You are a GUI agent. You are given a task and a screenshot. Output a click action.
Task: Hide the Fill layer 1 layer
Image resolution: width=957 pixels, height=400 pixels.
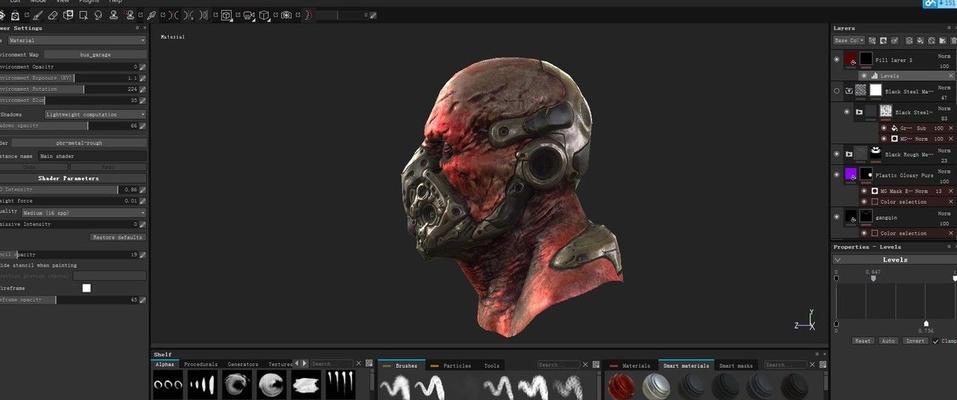(x=837, y=59)
